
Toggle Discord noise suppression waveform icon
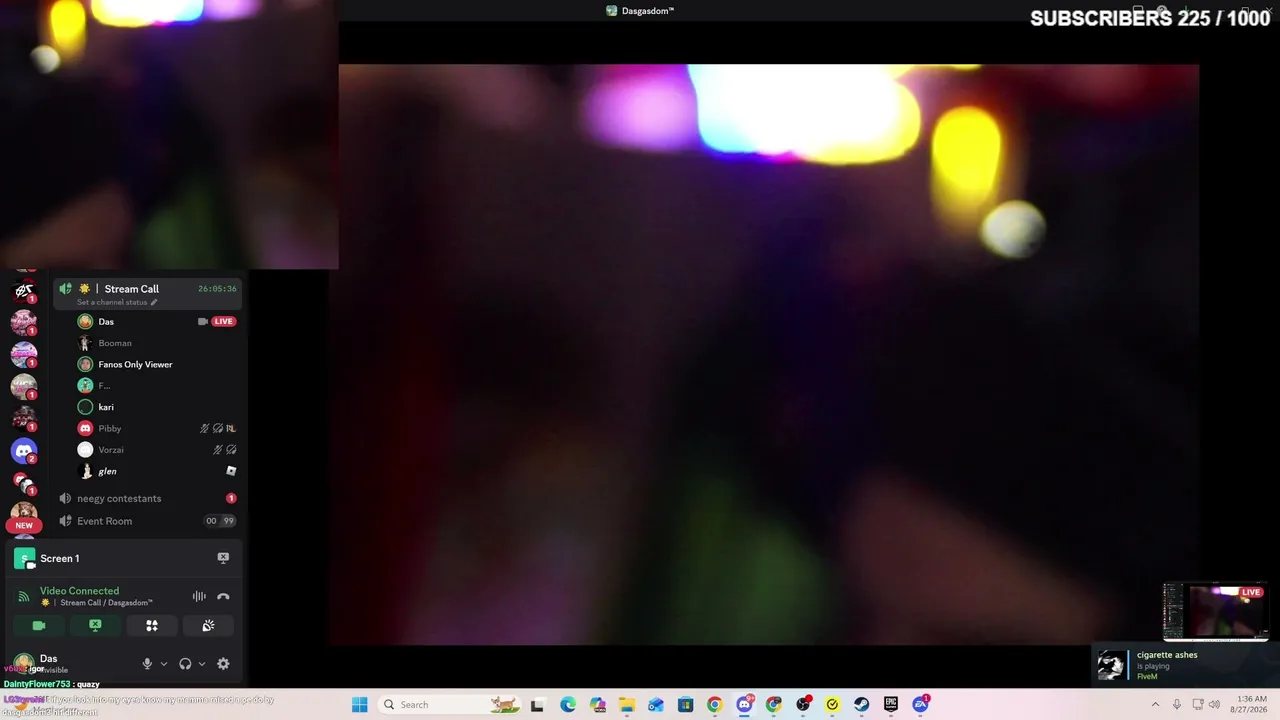(199, 597)
